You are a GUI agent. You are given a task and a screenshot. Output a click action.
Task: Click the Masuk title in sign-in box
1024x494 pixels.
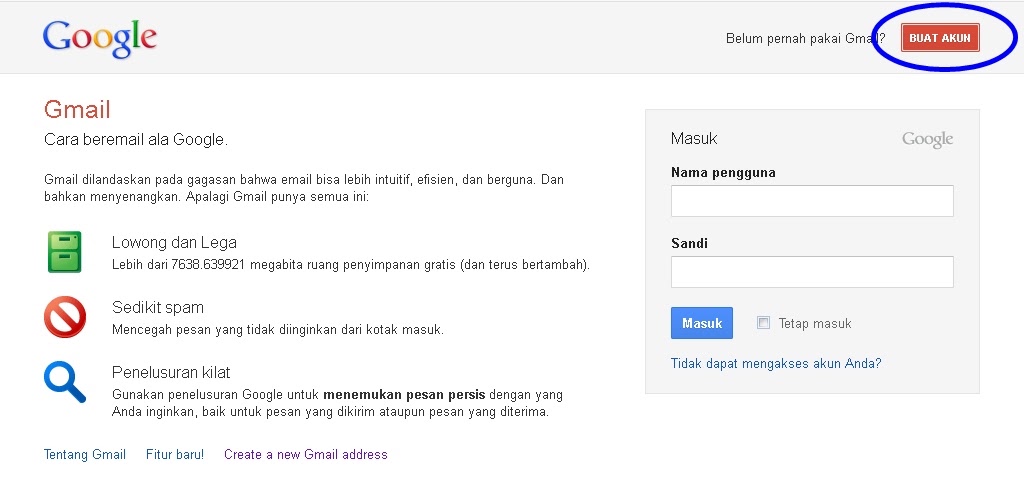(694, 139)
